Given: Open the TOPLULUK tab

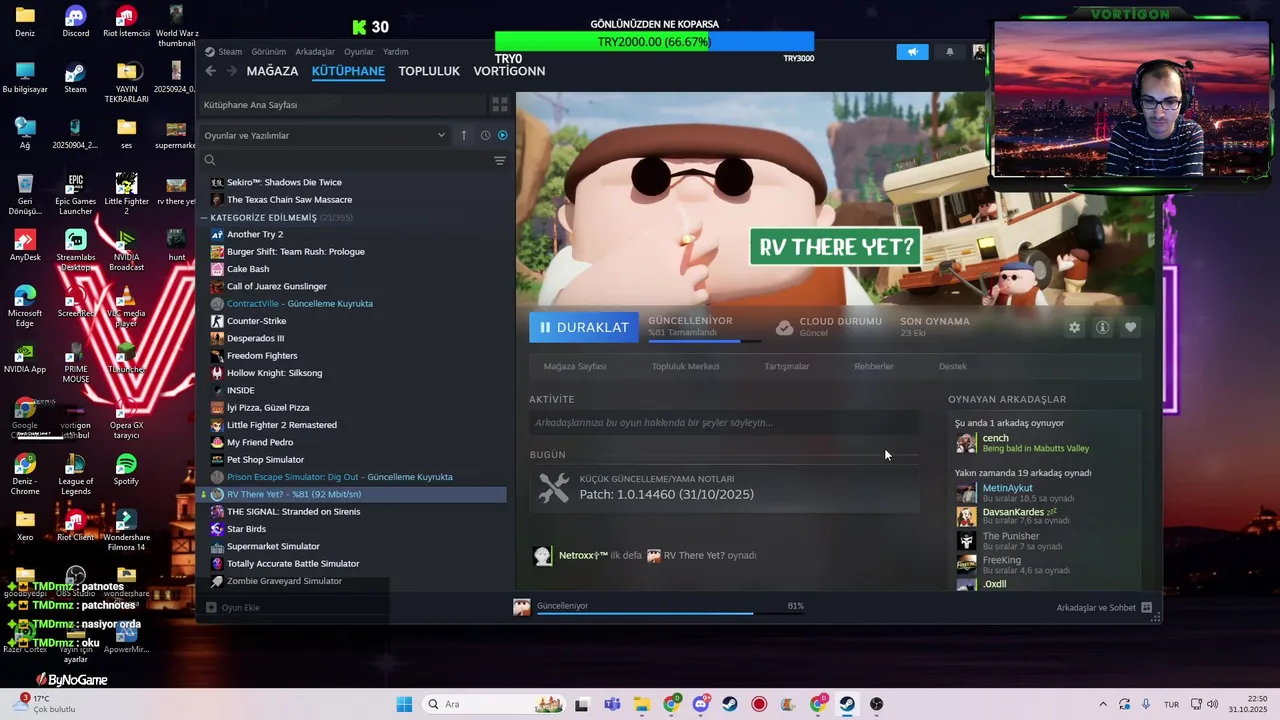Looking at the screenshot, I should pos(429,71).
